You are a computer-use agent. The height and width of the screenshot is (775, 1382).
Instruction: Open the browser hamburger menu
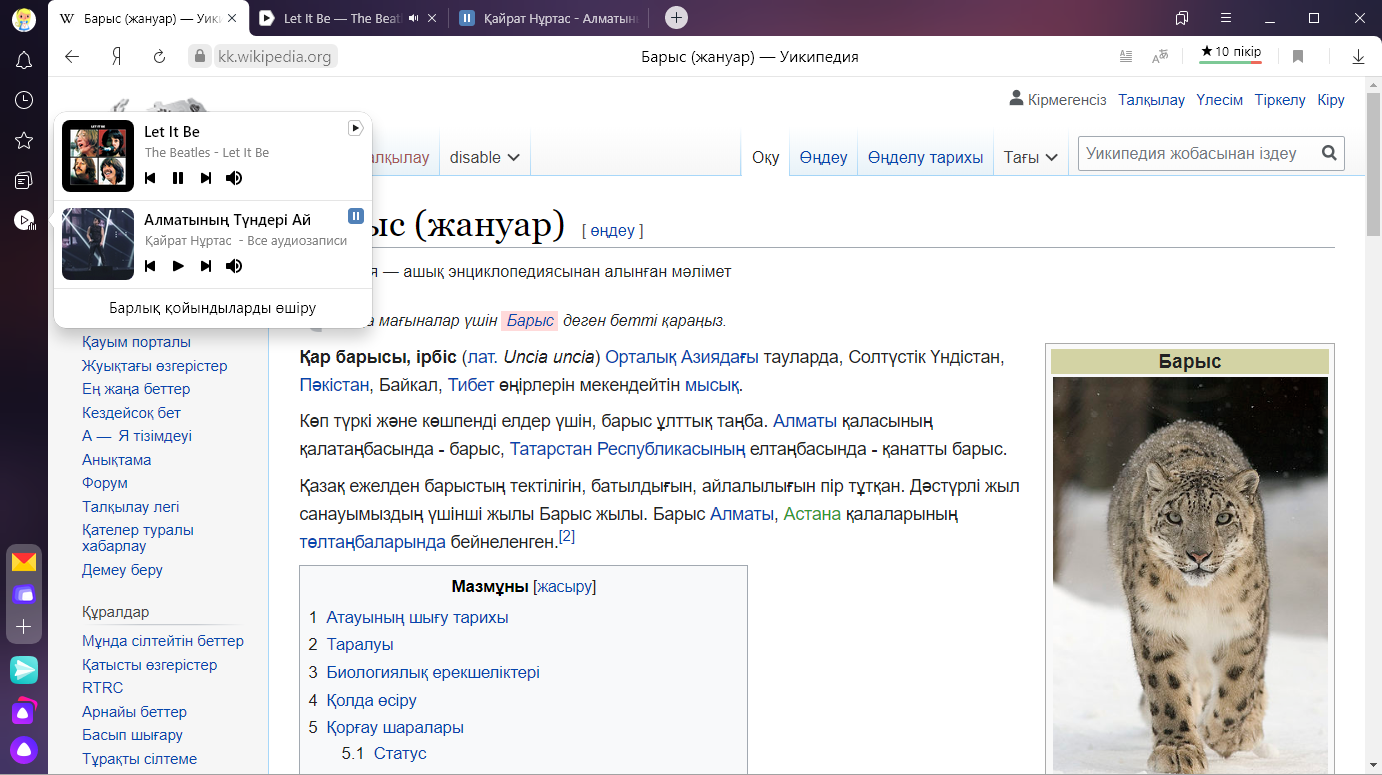point(1226,18)
